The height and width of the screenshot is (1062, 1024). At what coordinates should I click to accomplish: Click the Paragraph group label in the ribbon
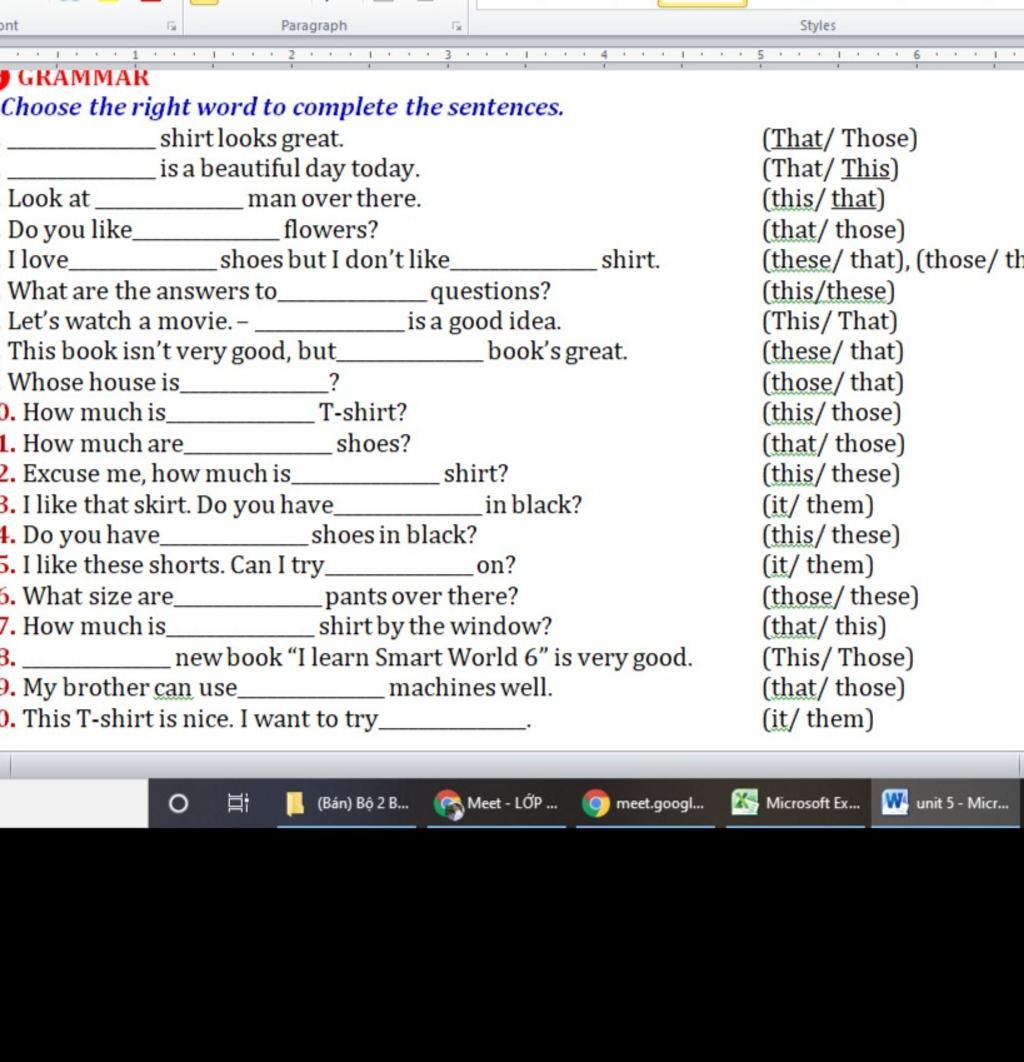[x=314, y=26]
